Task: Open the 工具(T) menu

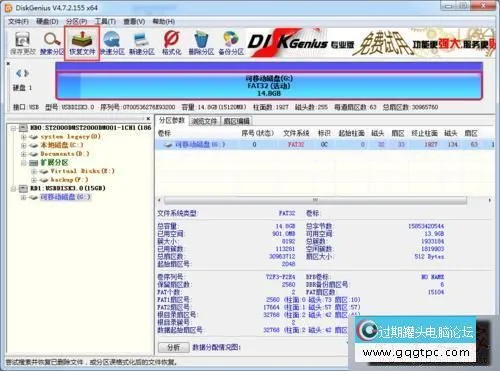Action: pyautogui.click(x=105, y=22)
